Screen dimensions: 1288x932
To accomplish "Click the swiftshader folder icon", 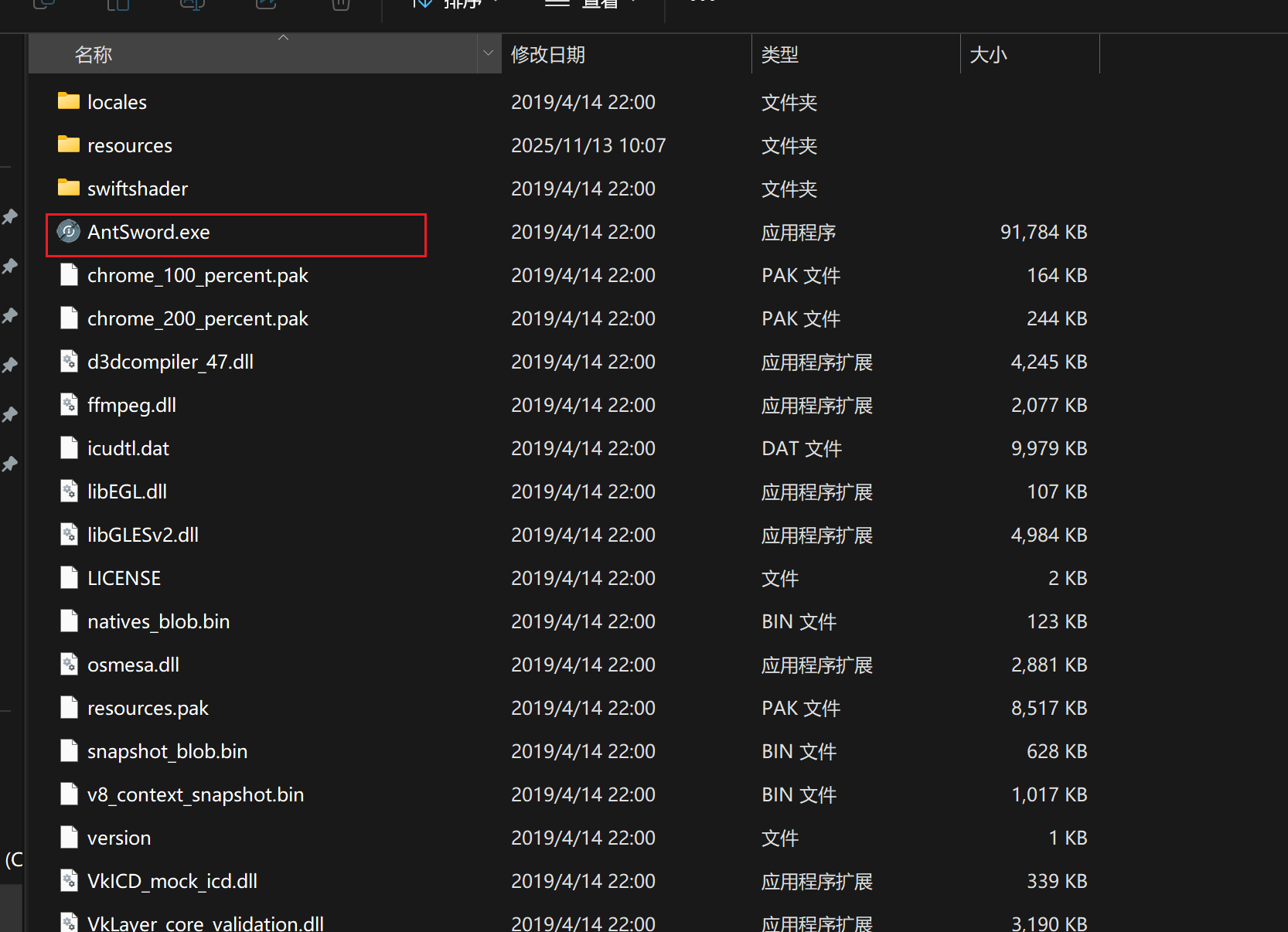I will (x=69, y=188).
